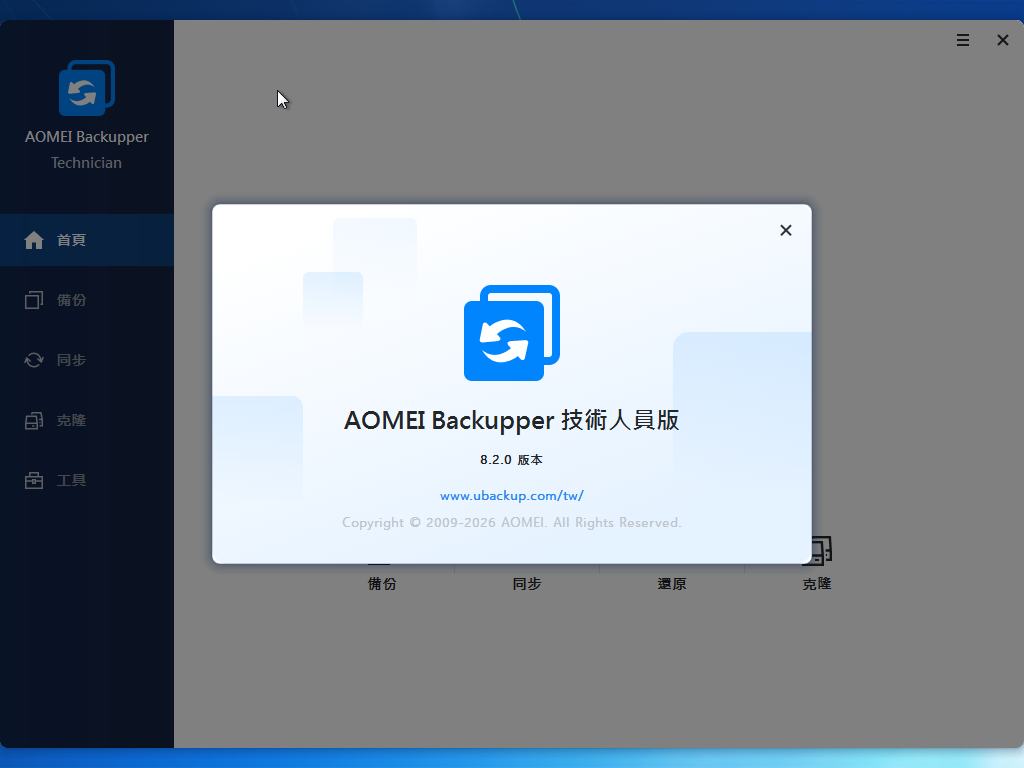
Task: Click the Technician label in sidebar
Action: [x=87, y=163]
